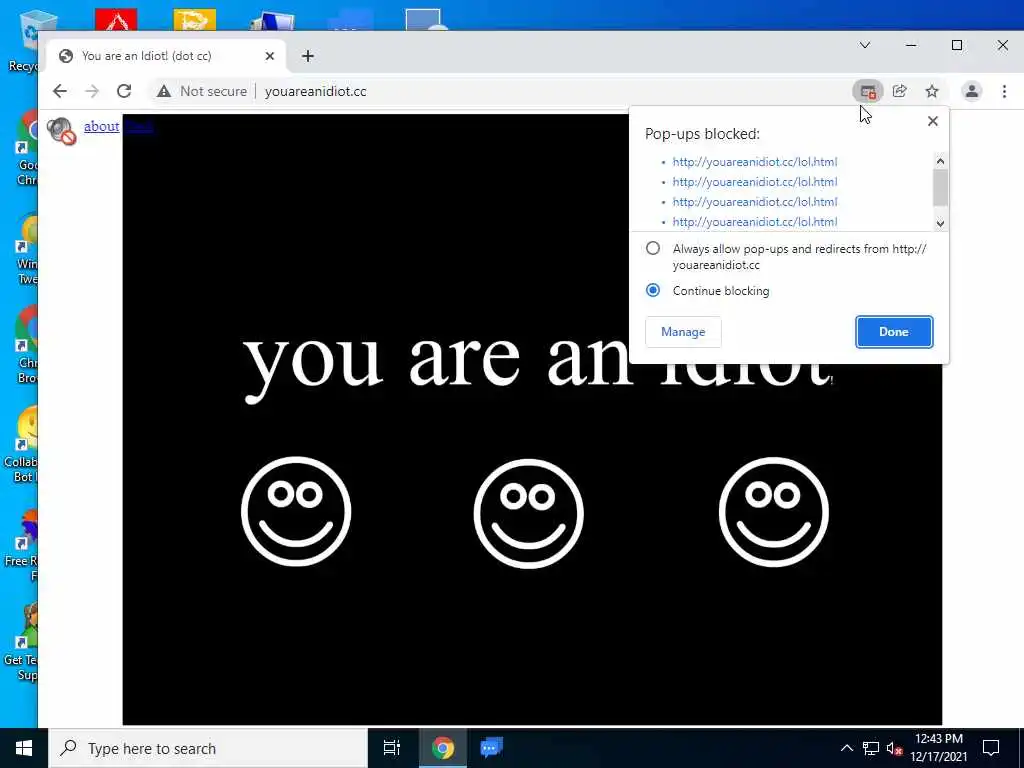Image resolution: width=1024 pixels, height=768 pixels.
Task: Open the share page icon
Action: 900,91
